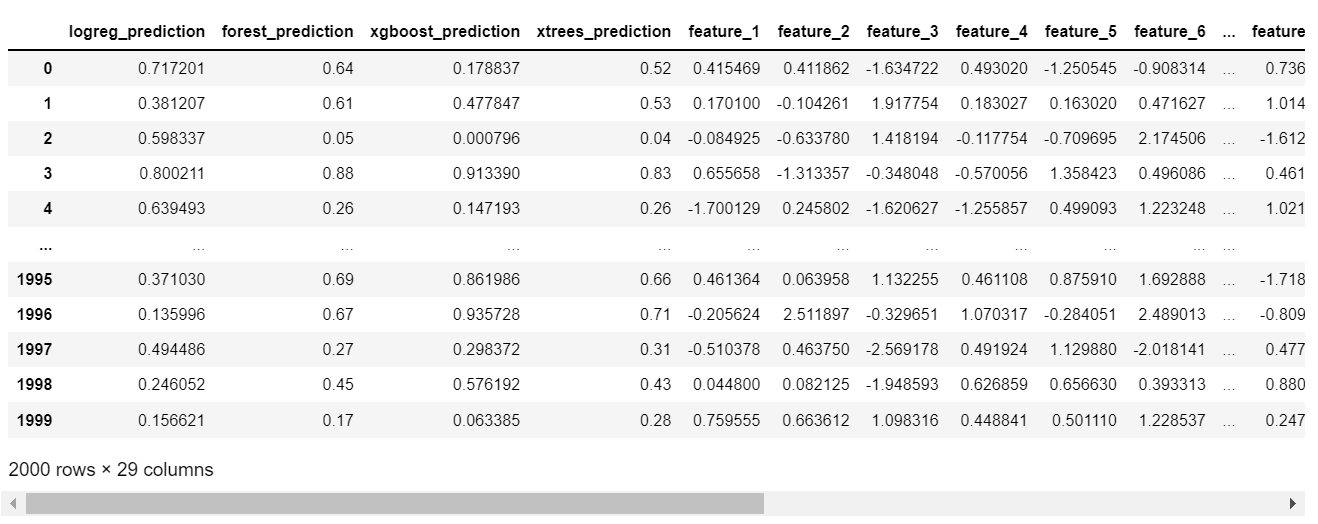Click row index label 1995

[x=35, y=279]
